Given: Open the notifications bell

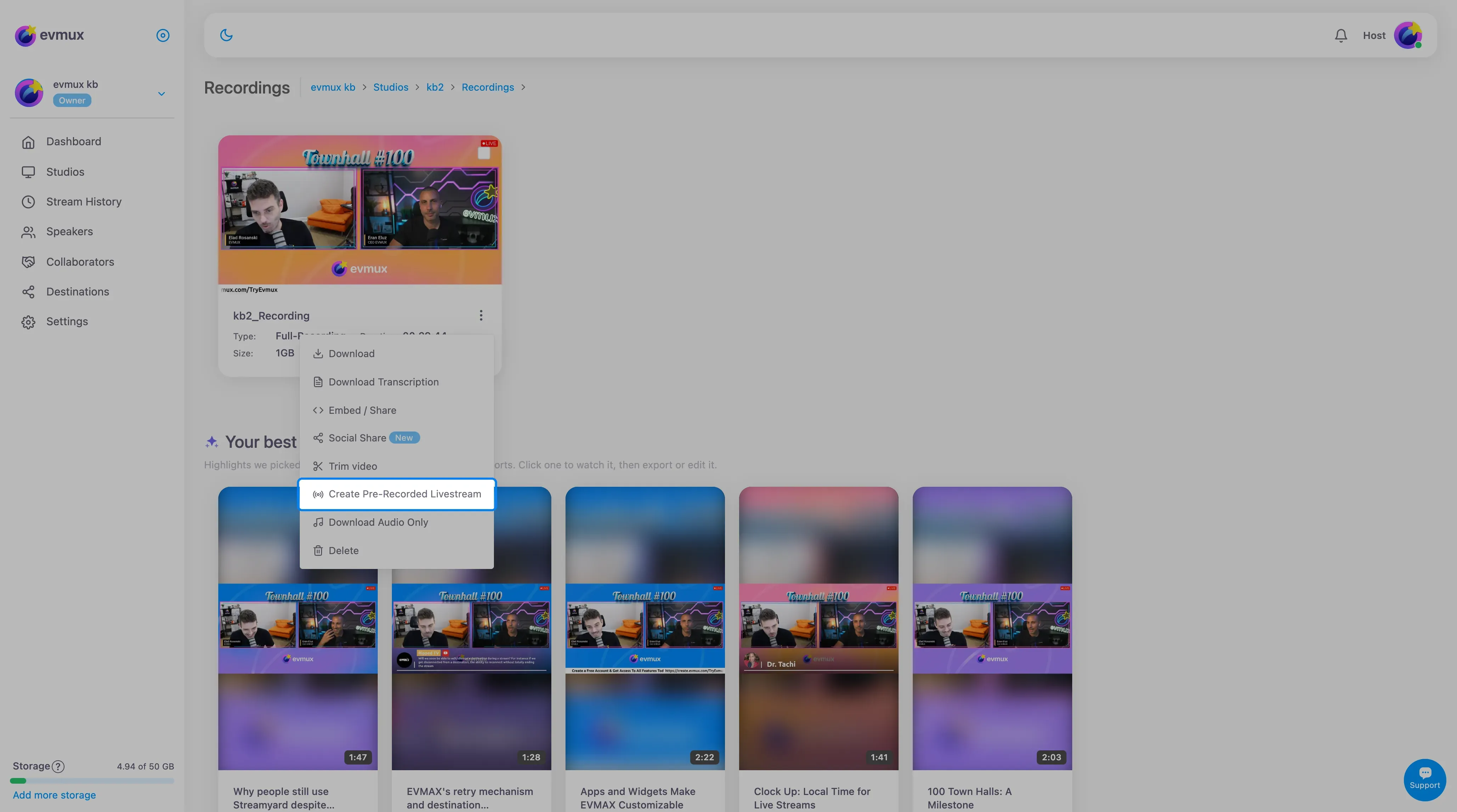Looking at the screenshot, I should (1340, 36).
